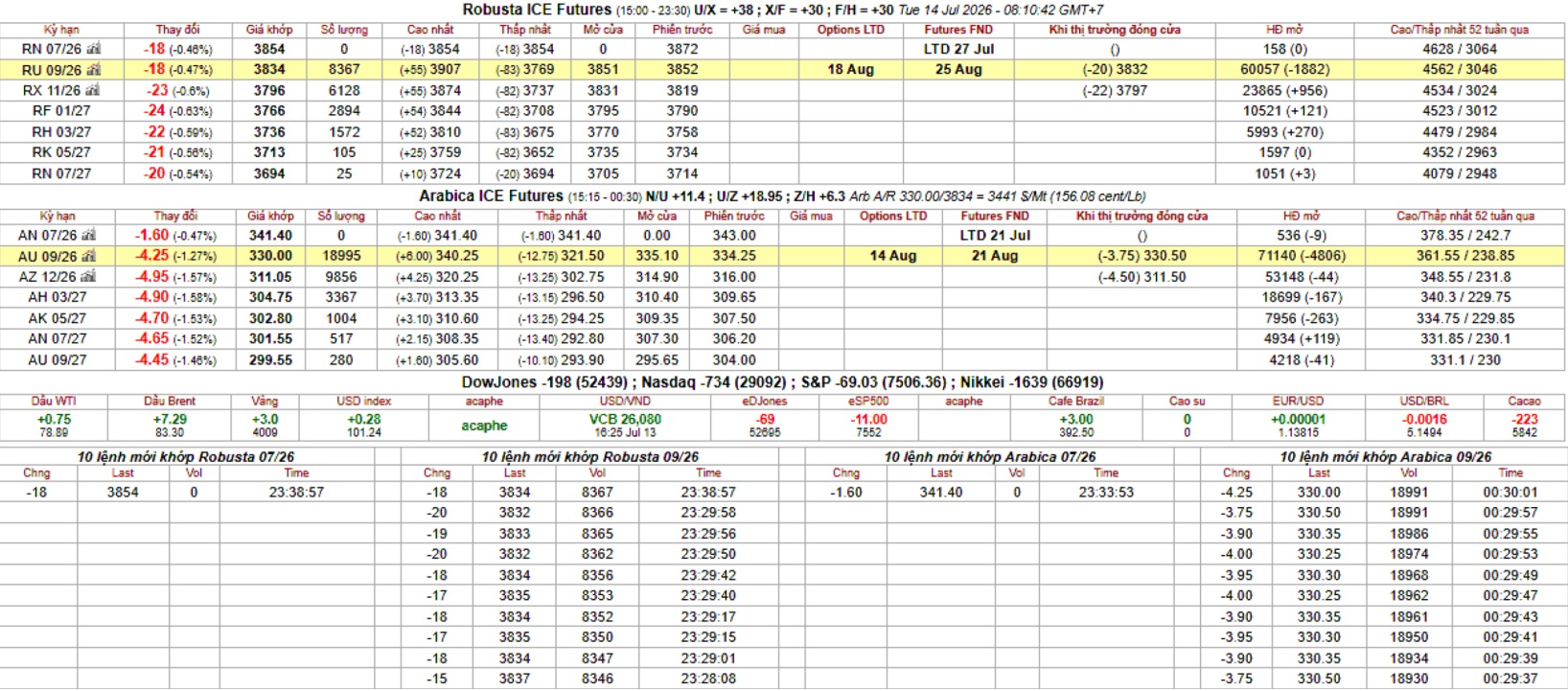Click the 52-week range 4562 / 3046

(x=1460, y=69)
